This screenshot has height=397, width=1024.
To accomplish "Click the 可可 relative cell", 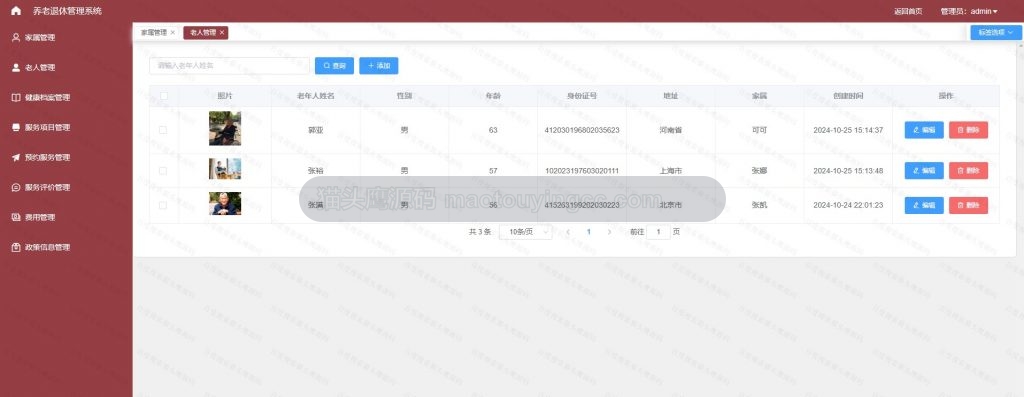I will [x=760, y=130].
